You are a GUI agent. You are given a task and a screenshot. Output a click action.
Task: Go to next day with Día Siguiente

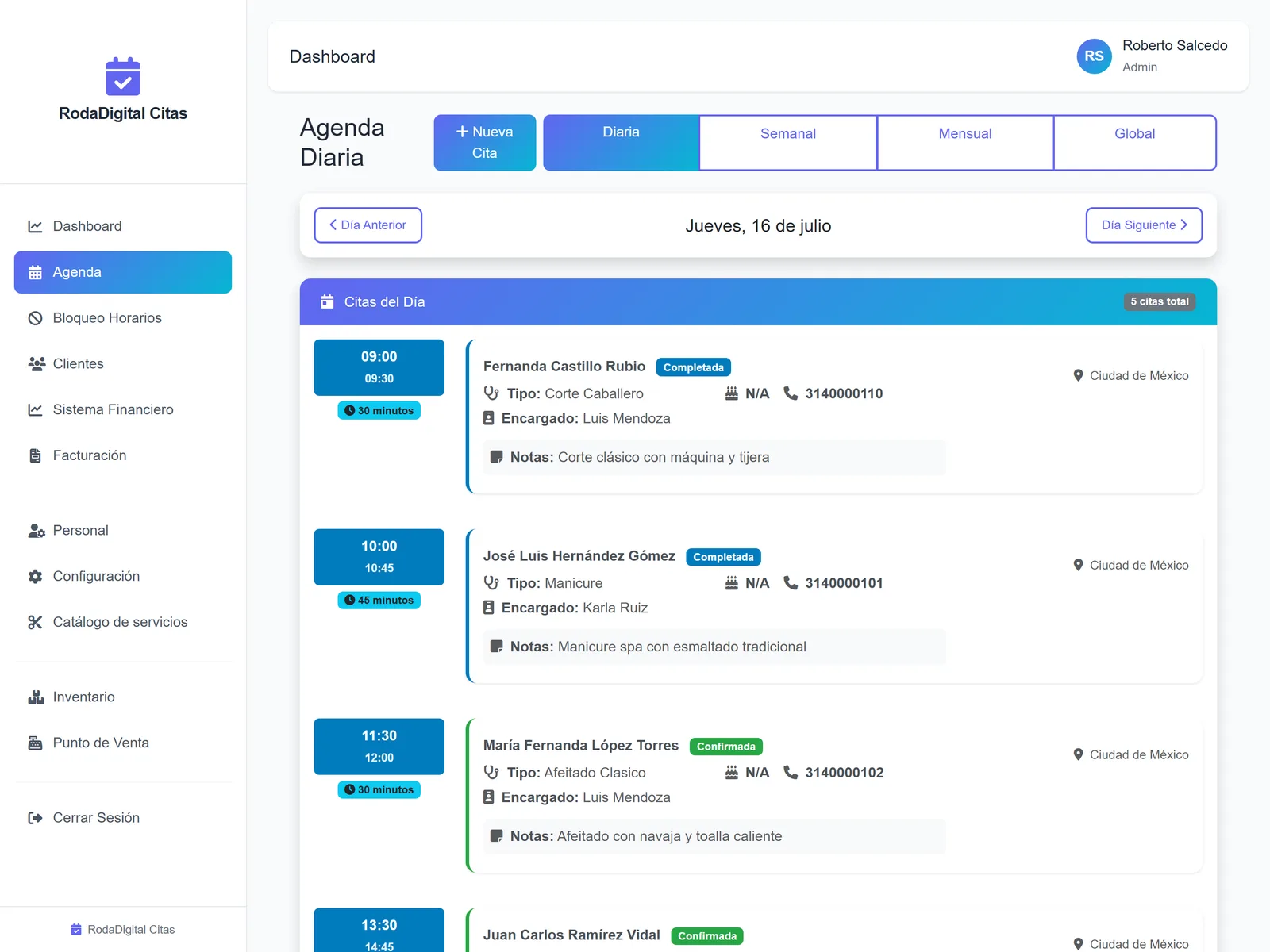(1144, 225)
